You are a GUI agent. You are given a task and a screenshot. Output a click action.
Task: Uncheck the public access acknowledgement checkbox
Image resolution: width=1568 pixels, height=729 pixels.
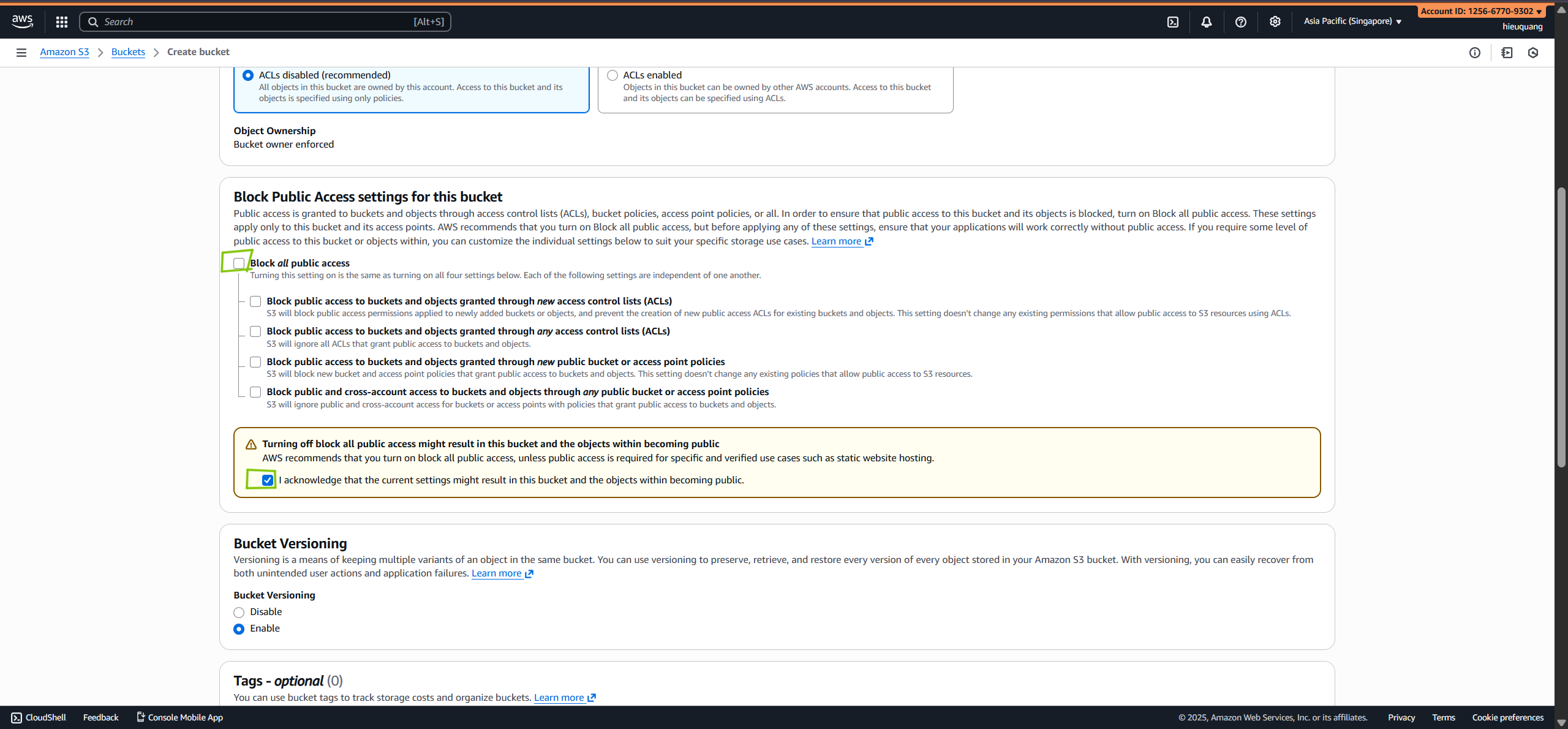click(268, 480)
